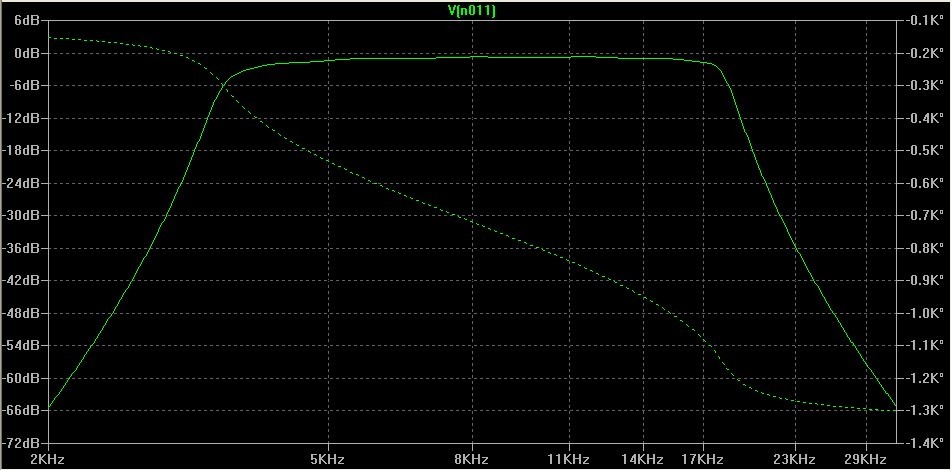The width and height of the screenshot is (952, 471).
Task: Select the V(n011) trace label
Action: (471, 10)
